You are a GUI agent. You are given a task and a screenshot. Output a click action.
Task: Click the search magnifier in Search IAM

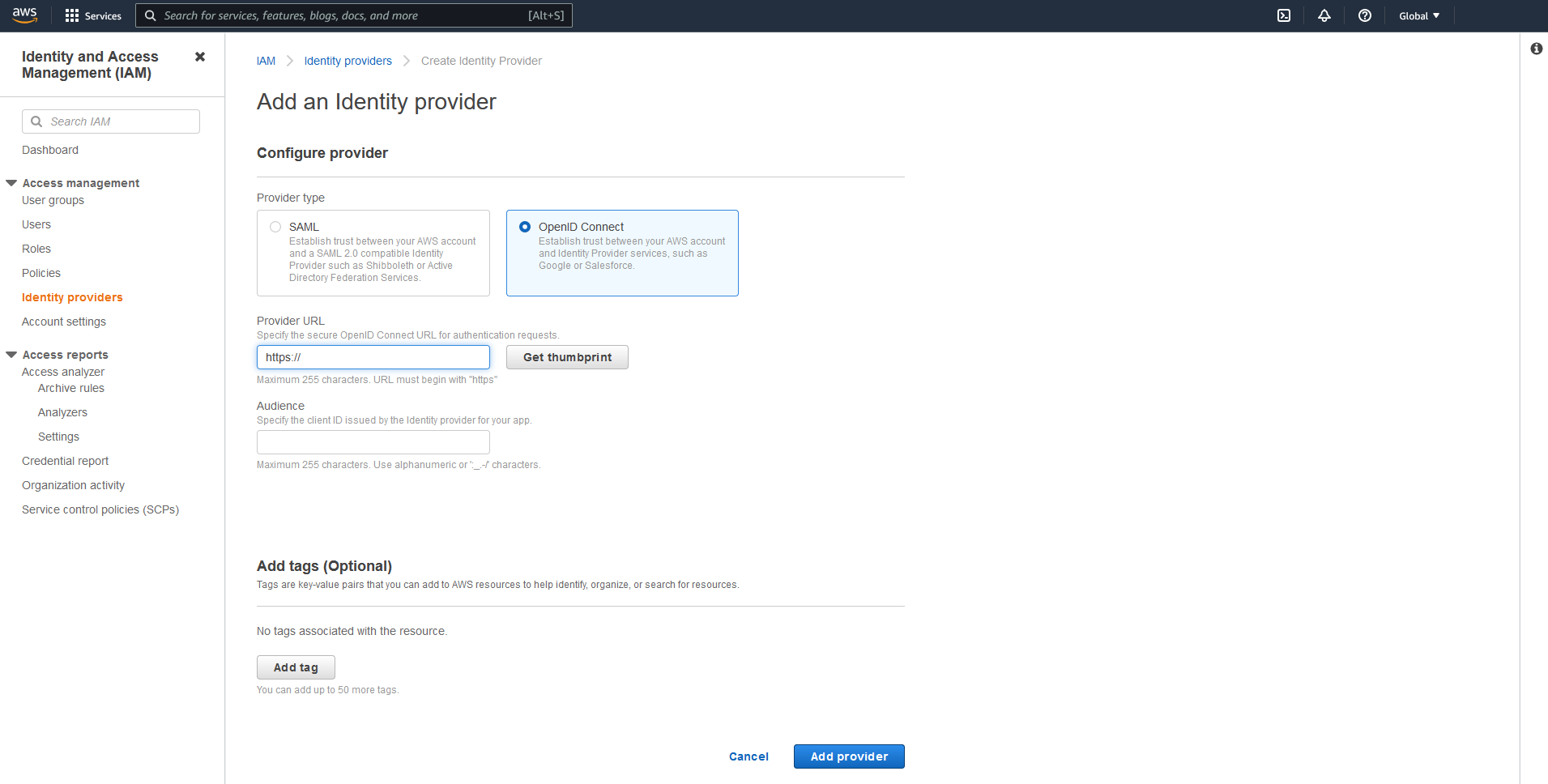[36, 121]
